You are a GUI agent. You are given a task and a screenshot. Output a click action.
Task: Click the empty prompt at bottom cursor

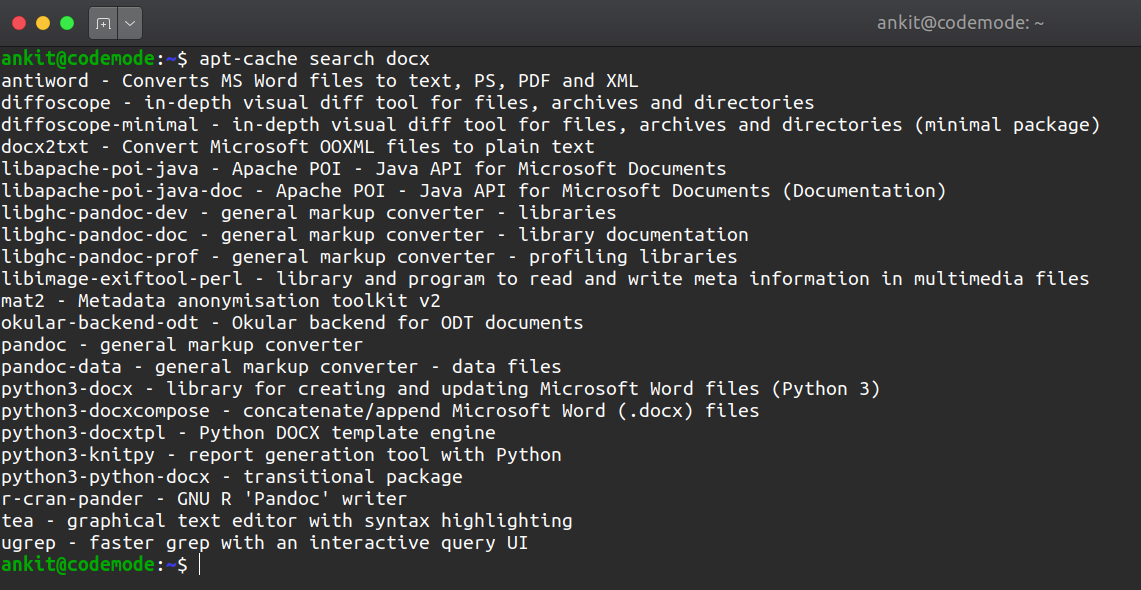(x=198, y=565)
